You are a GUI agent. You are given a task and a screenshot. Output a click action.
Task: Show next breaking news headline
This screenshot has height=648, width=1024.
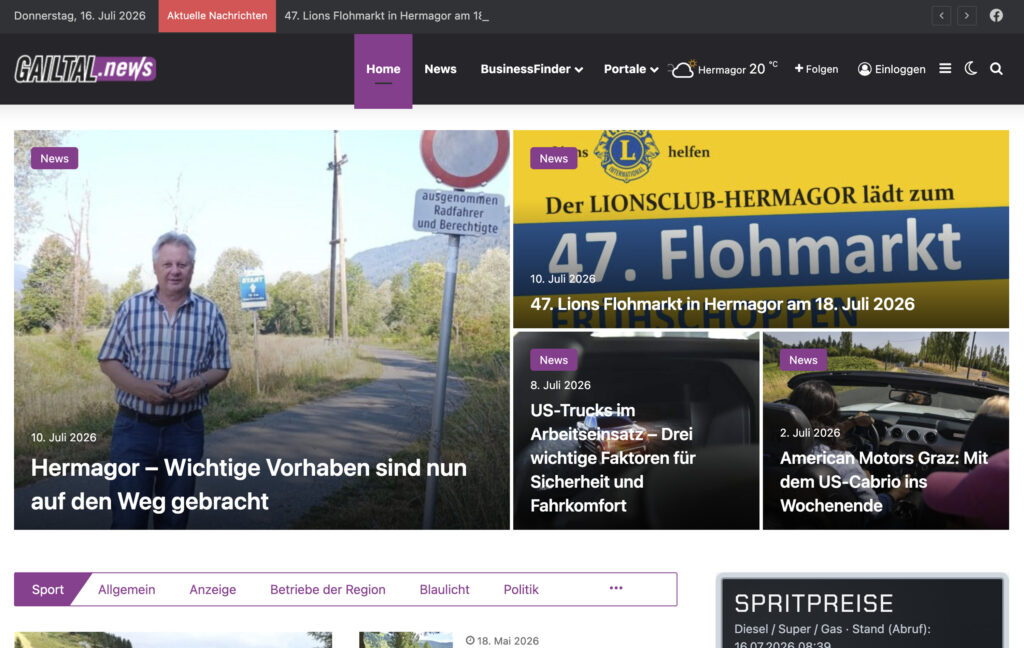(967, 16)
